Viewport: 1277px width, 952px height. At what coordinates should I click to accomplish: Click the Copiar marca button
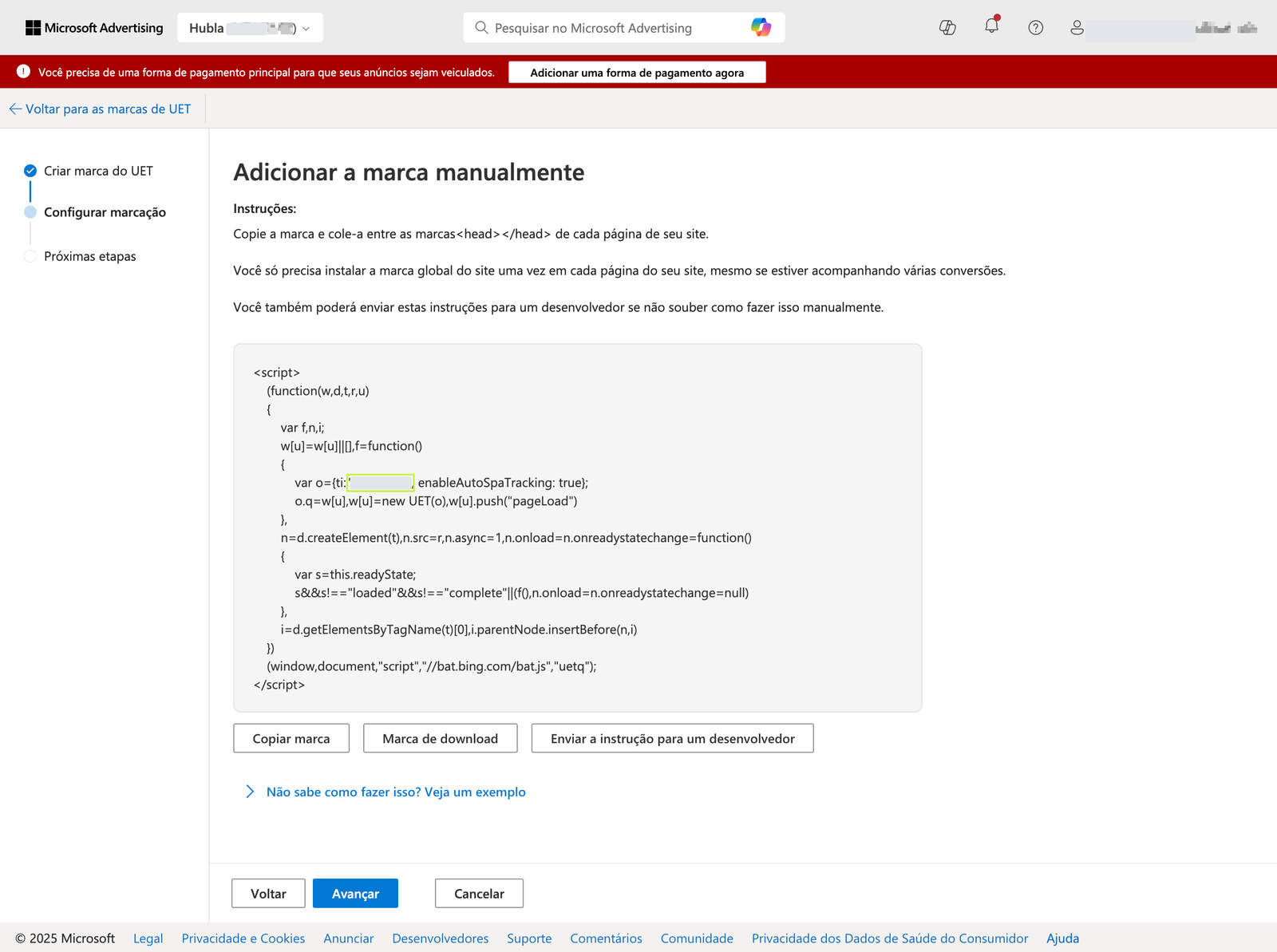[291, 738]
